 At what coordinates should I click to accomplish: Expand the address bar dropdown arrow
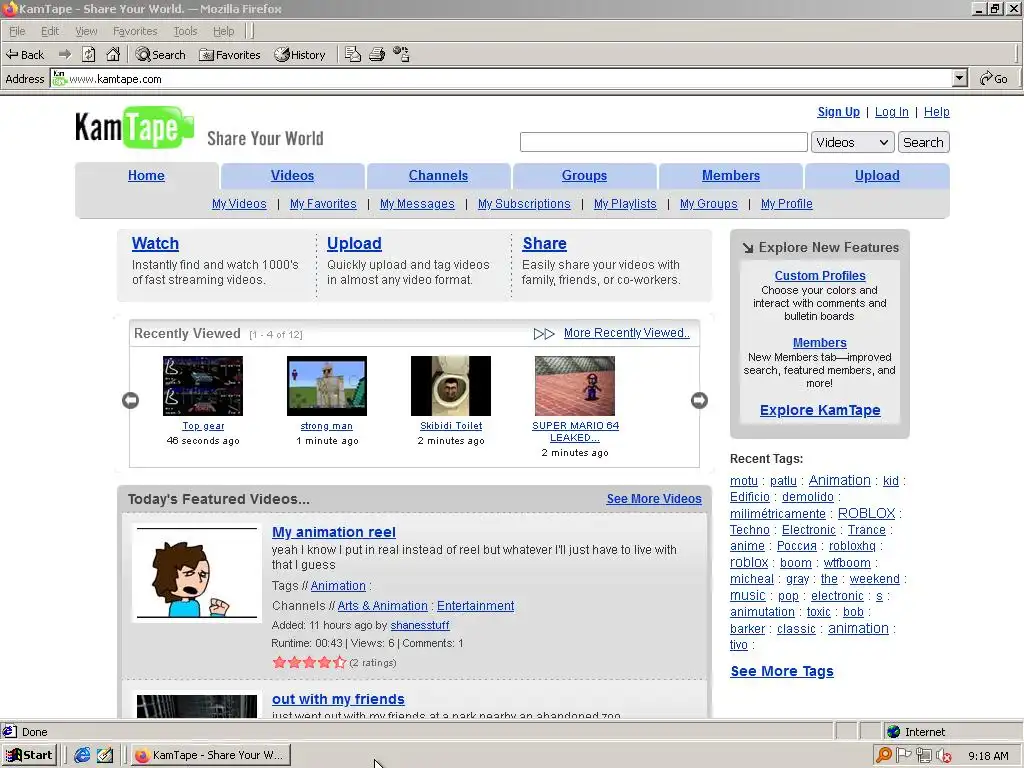959,78
